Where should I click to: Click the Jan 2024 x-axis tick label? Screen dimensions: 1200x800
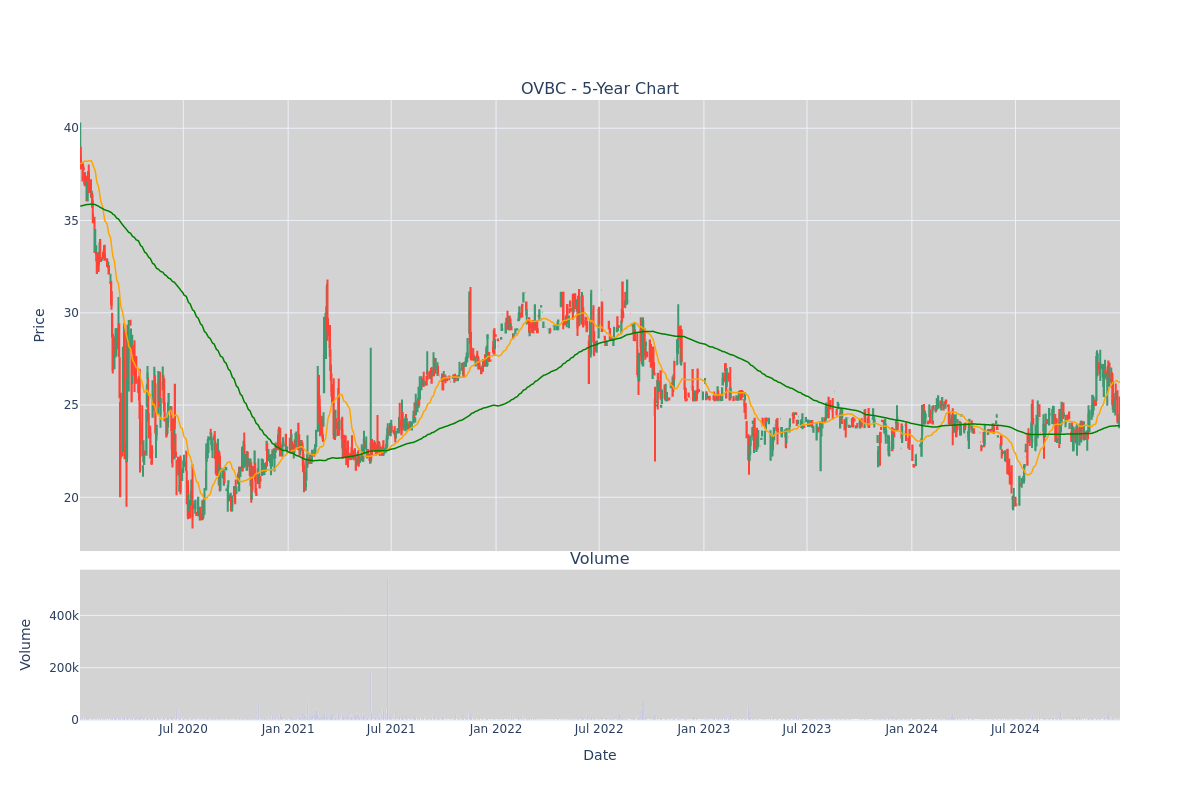(912, 729)
